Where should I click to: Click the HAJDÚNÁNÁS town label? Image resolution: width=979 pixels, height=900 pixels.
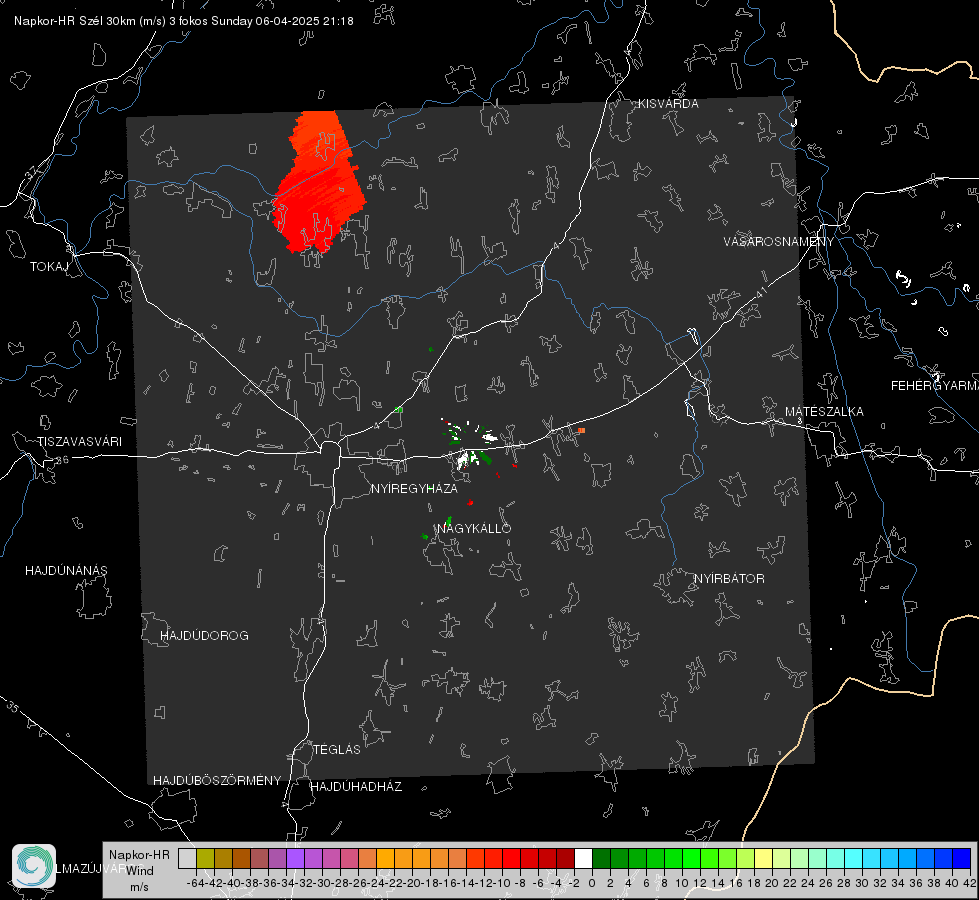(66, 571)
